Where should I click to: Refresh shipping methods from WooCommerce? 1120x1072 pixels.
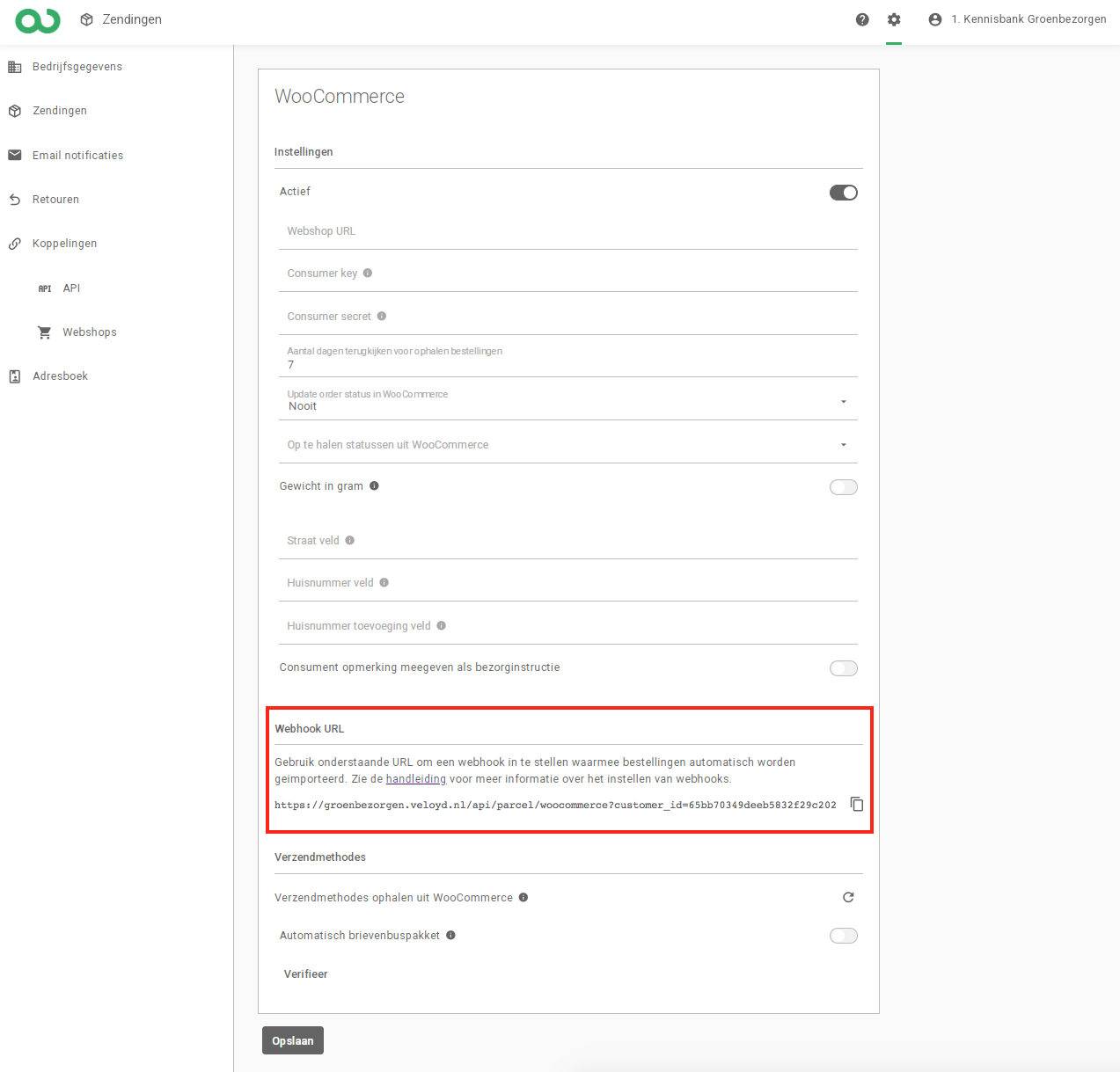pos(848,897)
